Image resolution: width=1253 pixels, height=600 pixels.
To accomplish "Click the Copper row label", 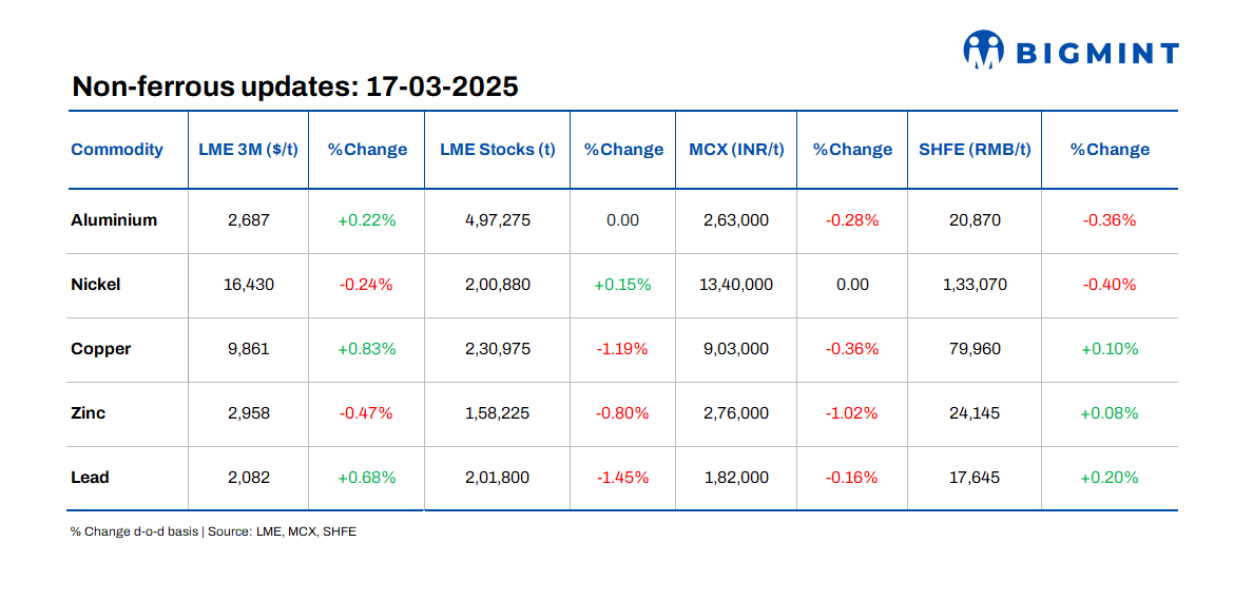I will pyautogui.click(x=101, y=349).
